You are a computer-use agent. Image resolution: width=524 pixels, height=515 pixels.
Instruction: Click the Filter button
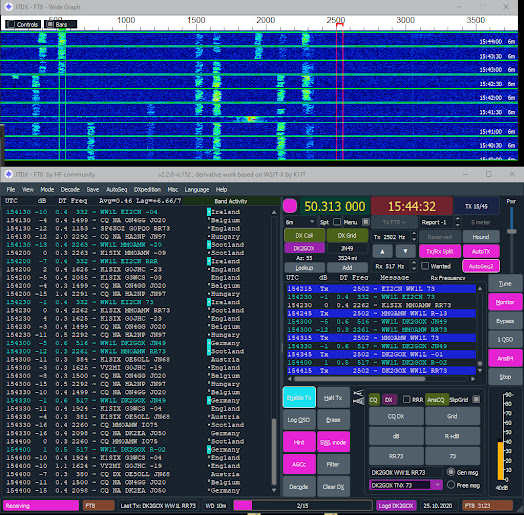[333, 464]
